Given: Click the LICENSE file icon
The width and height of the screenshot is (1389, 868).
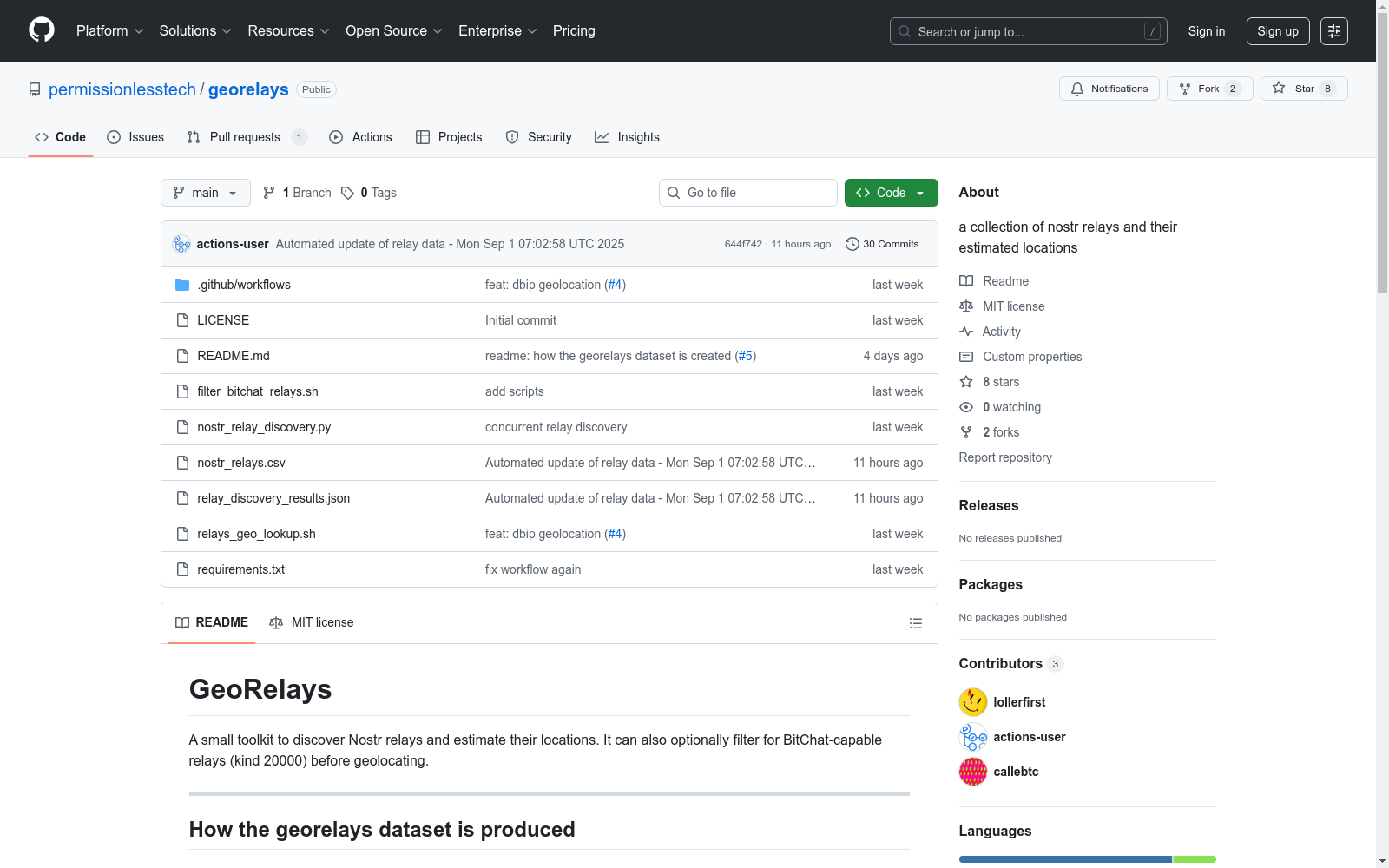Looking at the screenshot, I should coord(182,320).
